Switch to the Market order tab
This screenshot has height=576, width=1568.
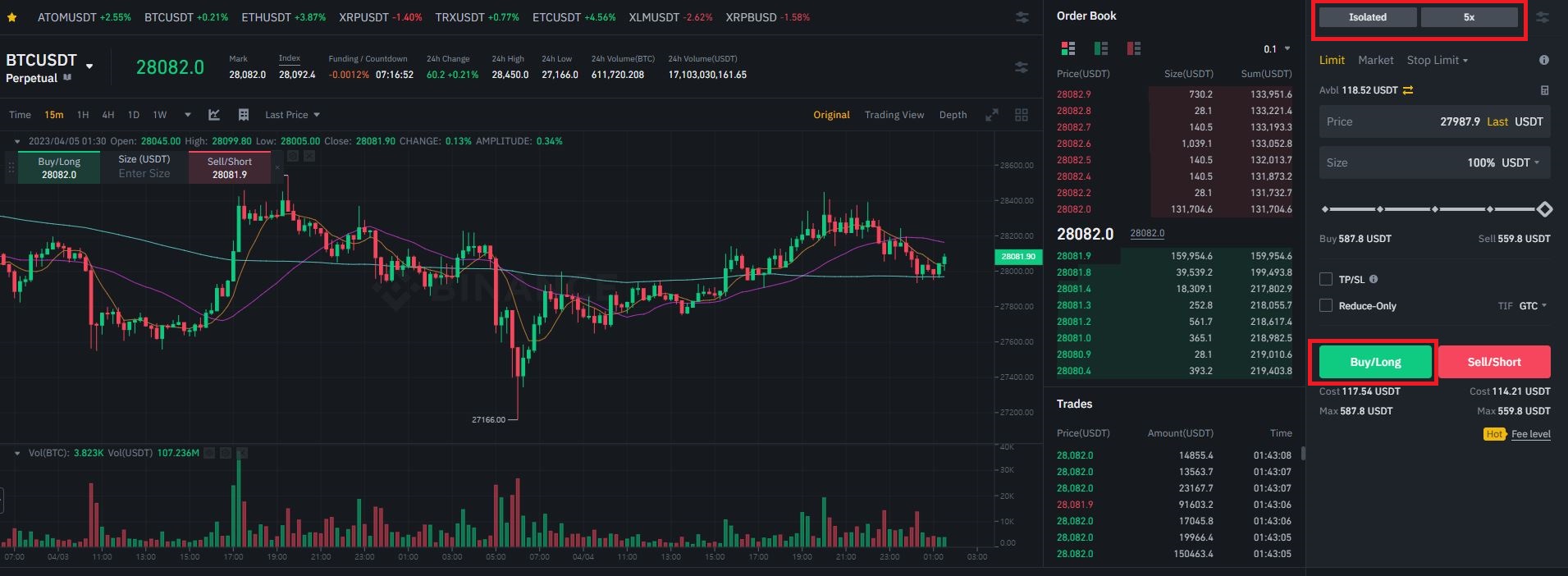click(1375, 60)
